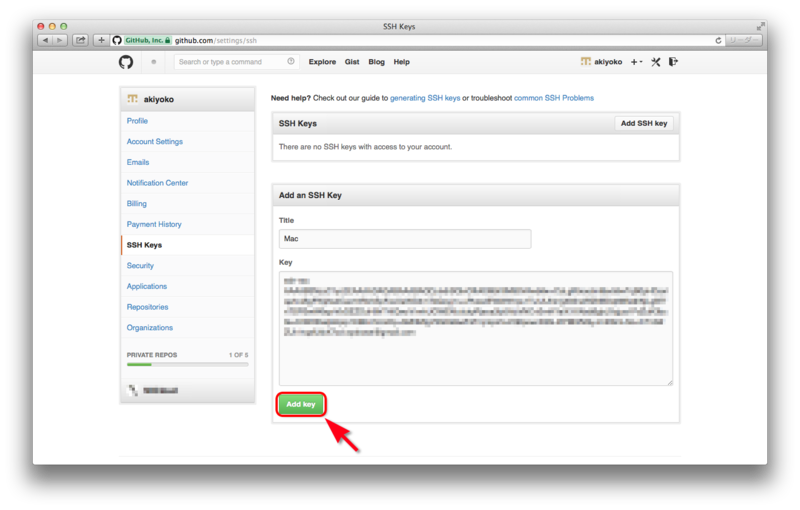Select Account Settings in sidebar

click(x=155, y=141)
